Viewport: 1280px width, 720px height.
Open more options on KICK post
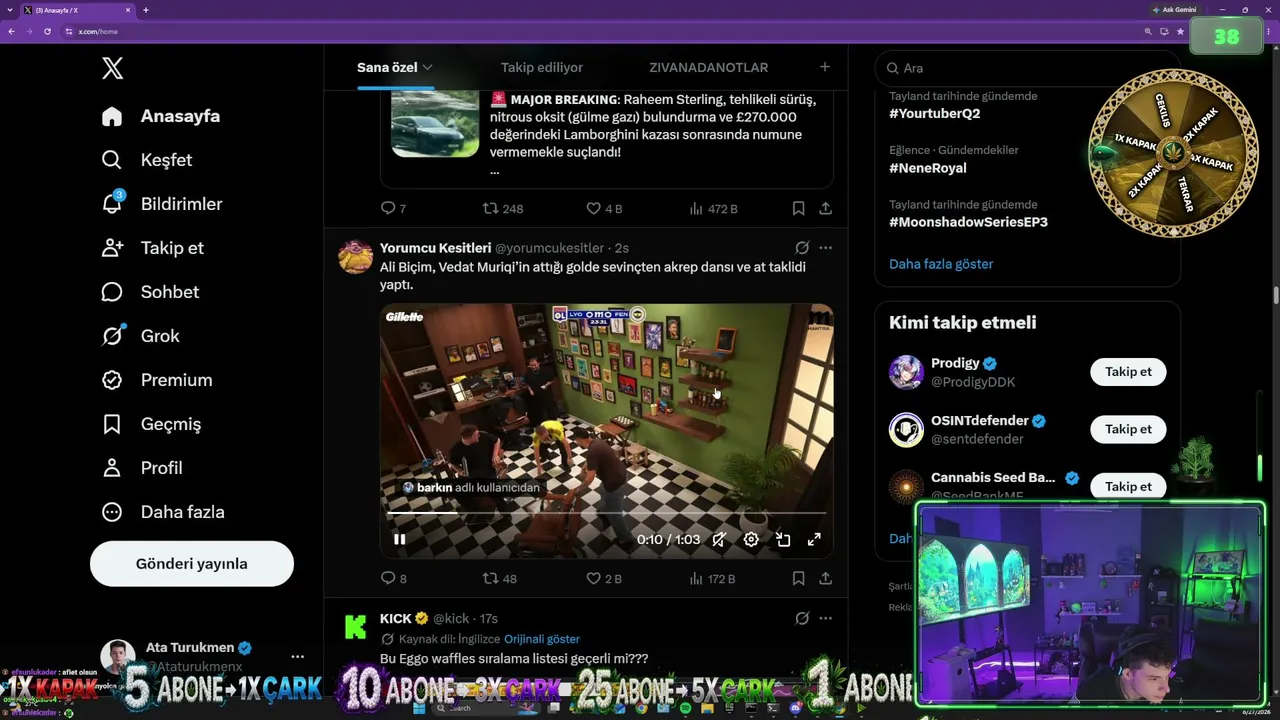(x=825, y=618)
